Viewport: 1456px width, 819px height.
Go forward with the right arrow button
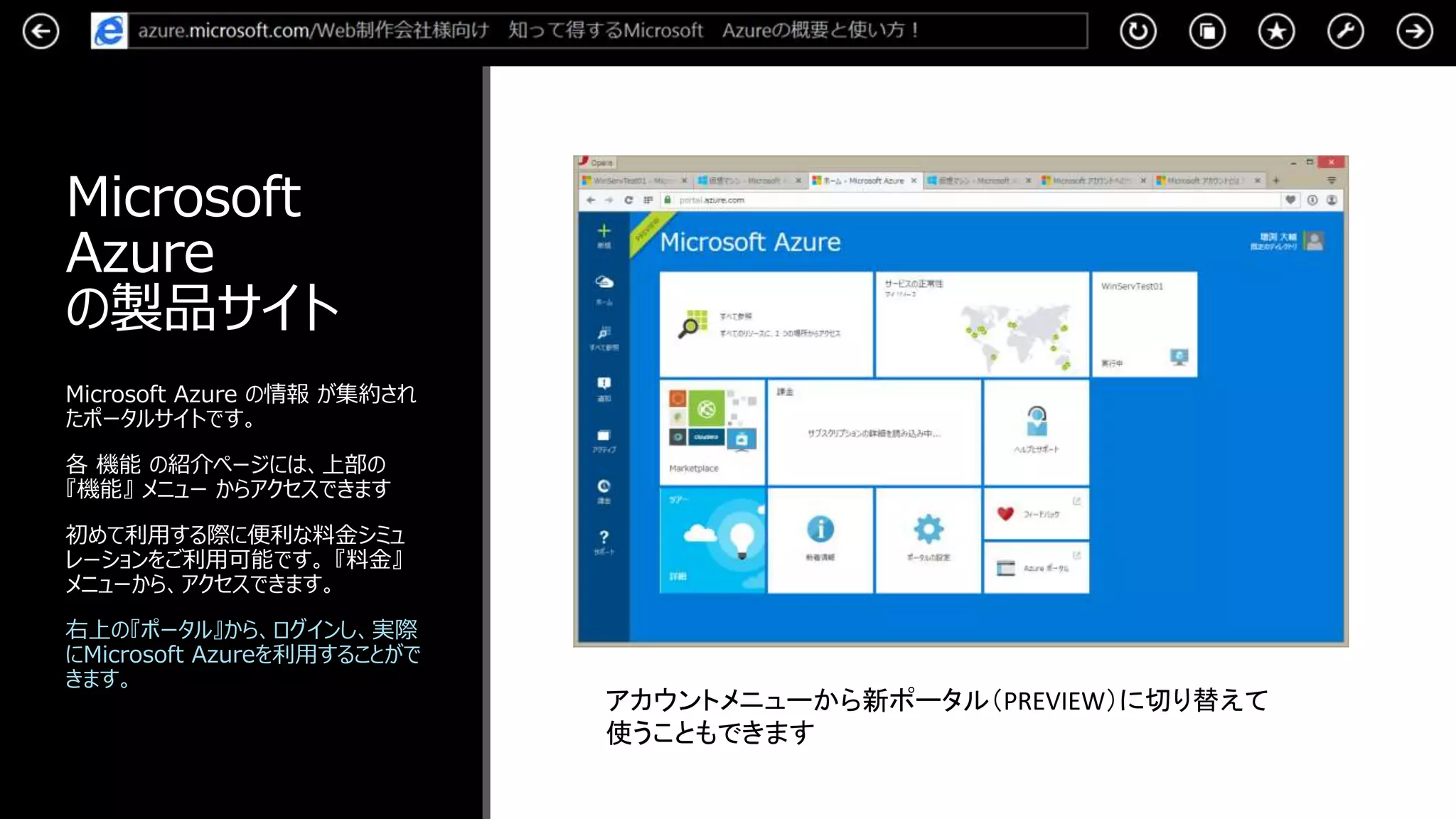tap(1415, 31)
